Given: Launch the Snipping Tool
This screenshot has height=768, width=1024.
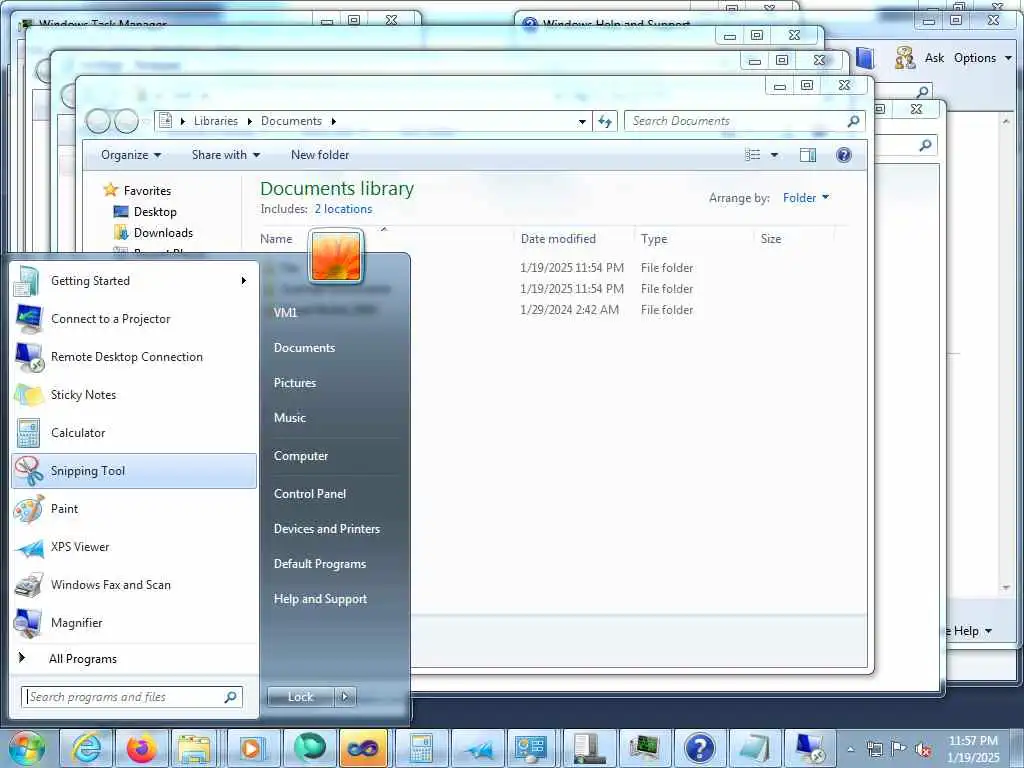Looking at the screenshot, I should [134, 471].
